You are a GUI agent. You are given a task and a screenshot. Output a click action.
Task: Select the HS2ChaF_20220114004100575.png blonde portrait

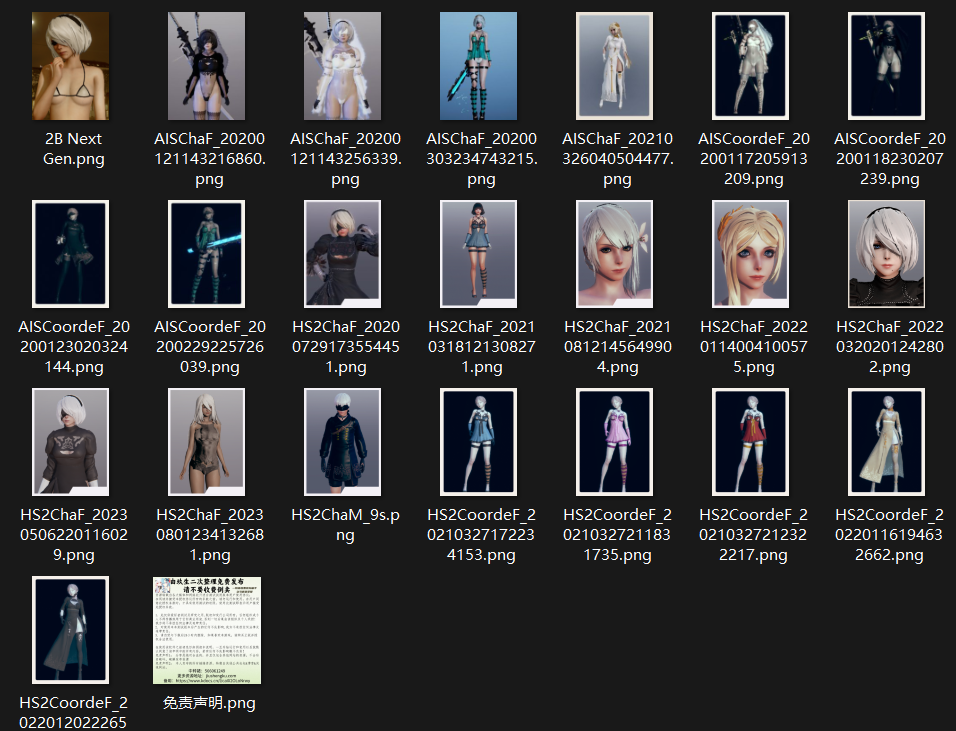(751, 254)
